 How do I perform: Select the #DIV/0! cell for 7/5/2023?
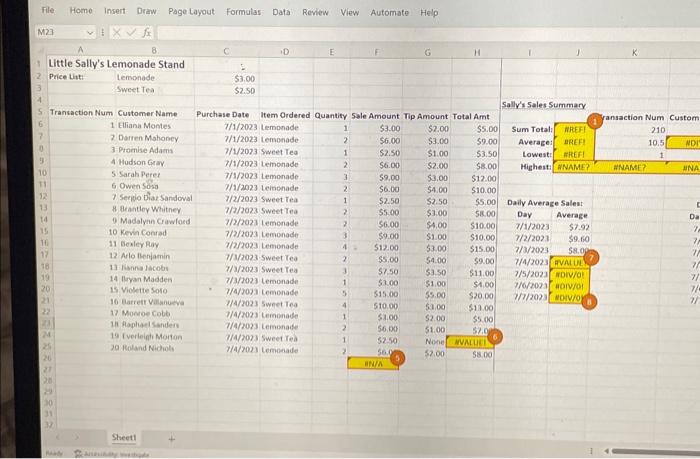569,275
